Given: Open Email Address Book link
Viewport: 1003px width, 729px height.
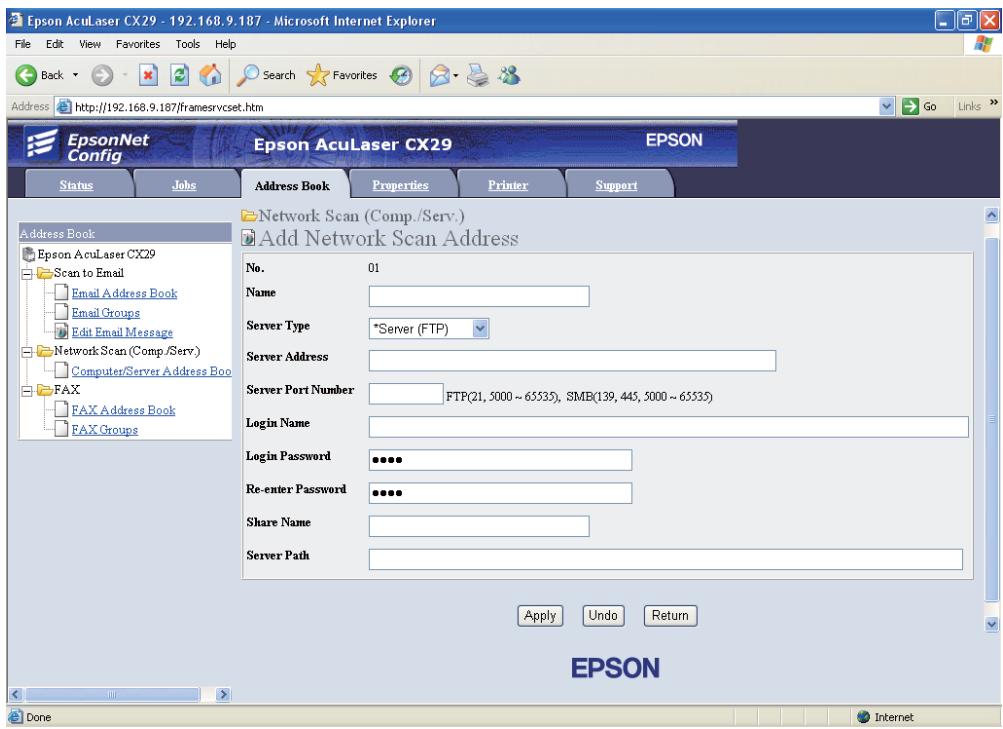Looking at the screenshot, I should (124, 294).
